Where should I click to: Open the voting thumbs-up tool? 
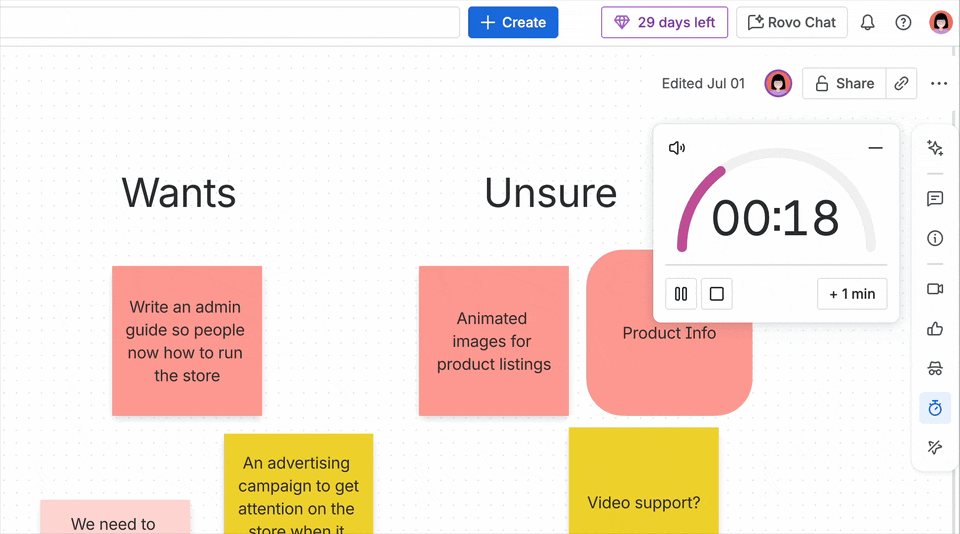coord(935,329)
